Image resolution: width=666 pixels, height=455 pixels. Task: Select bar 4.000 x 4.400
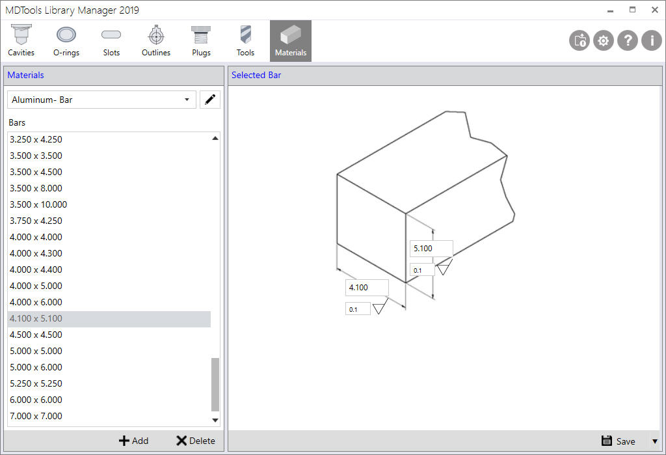(x=109, y=270)
